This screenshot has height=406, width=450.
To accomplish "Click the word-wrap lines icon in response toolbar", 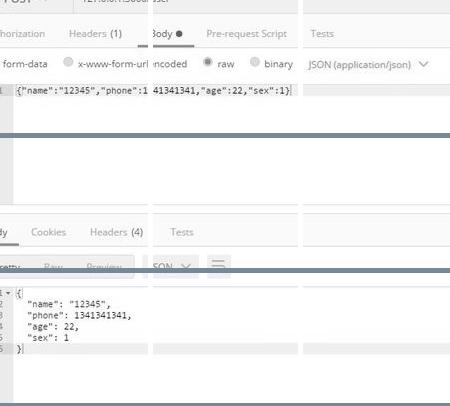I will pyautogui.click(x=219, y=265).
